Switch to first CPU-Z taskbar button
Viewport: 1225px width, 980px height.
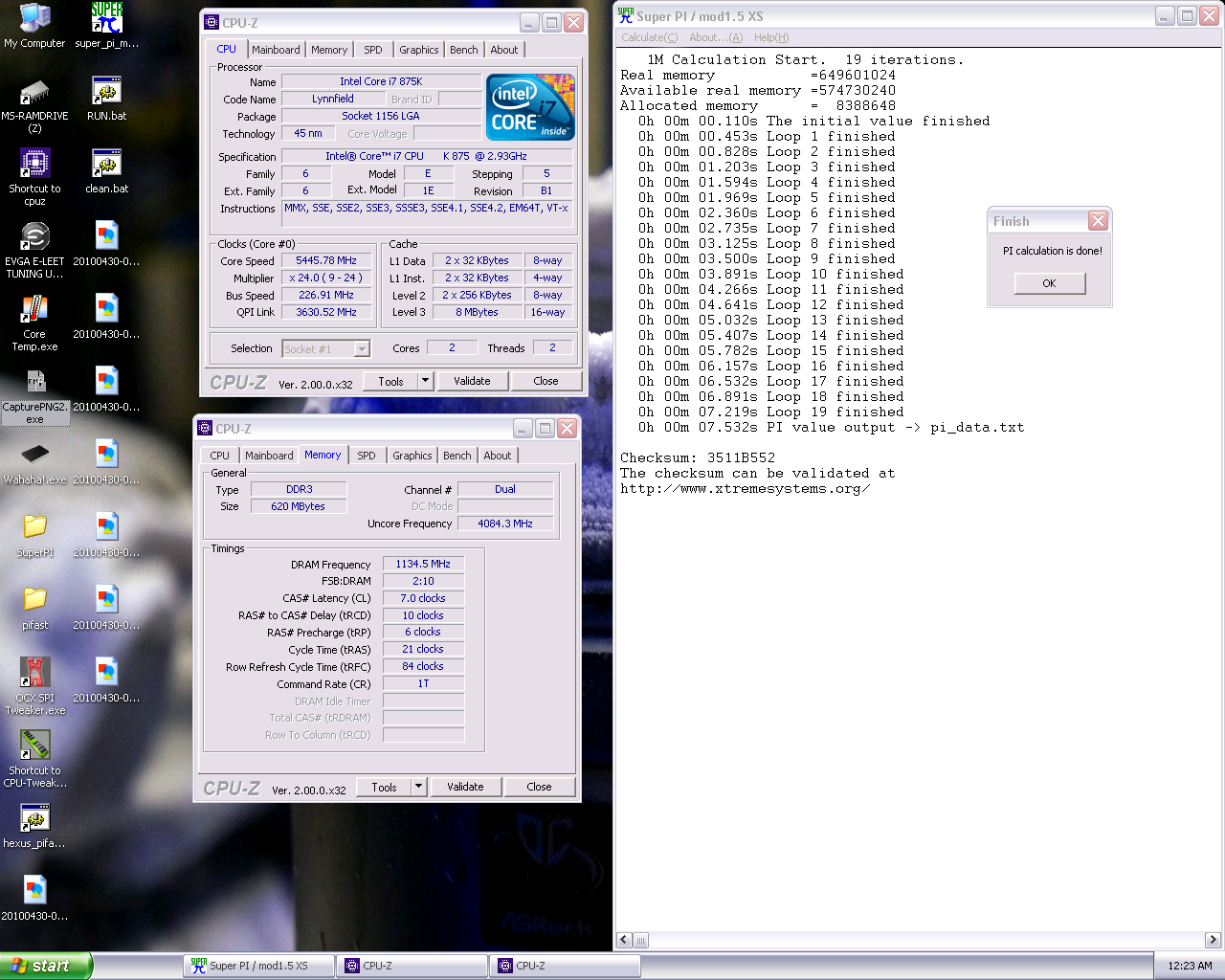coord(412,966)
